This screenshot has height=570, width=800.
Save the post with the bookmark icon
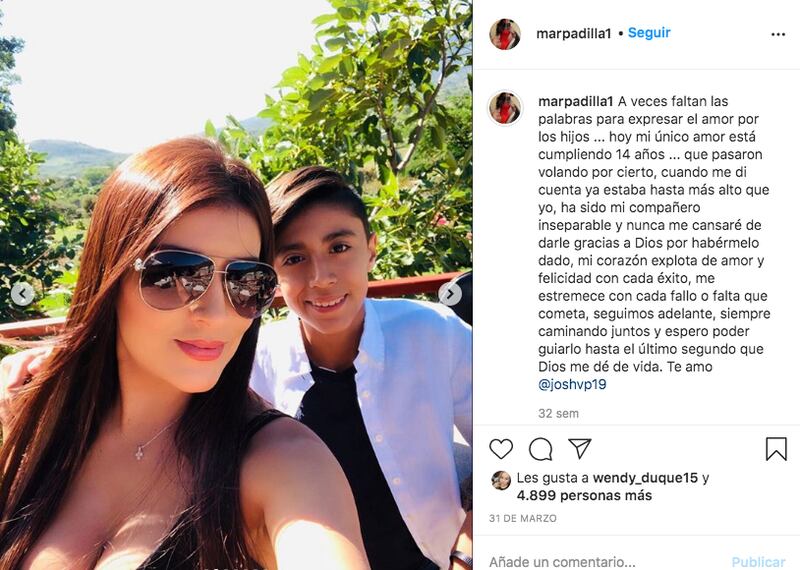(776, 449)
